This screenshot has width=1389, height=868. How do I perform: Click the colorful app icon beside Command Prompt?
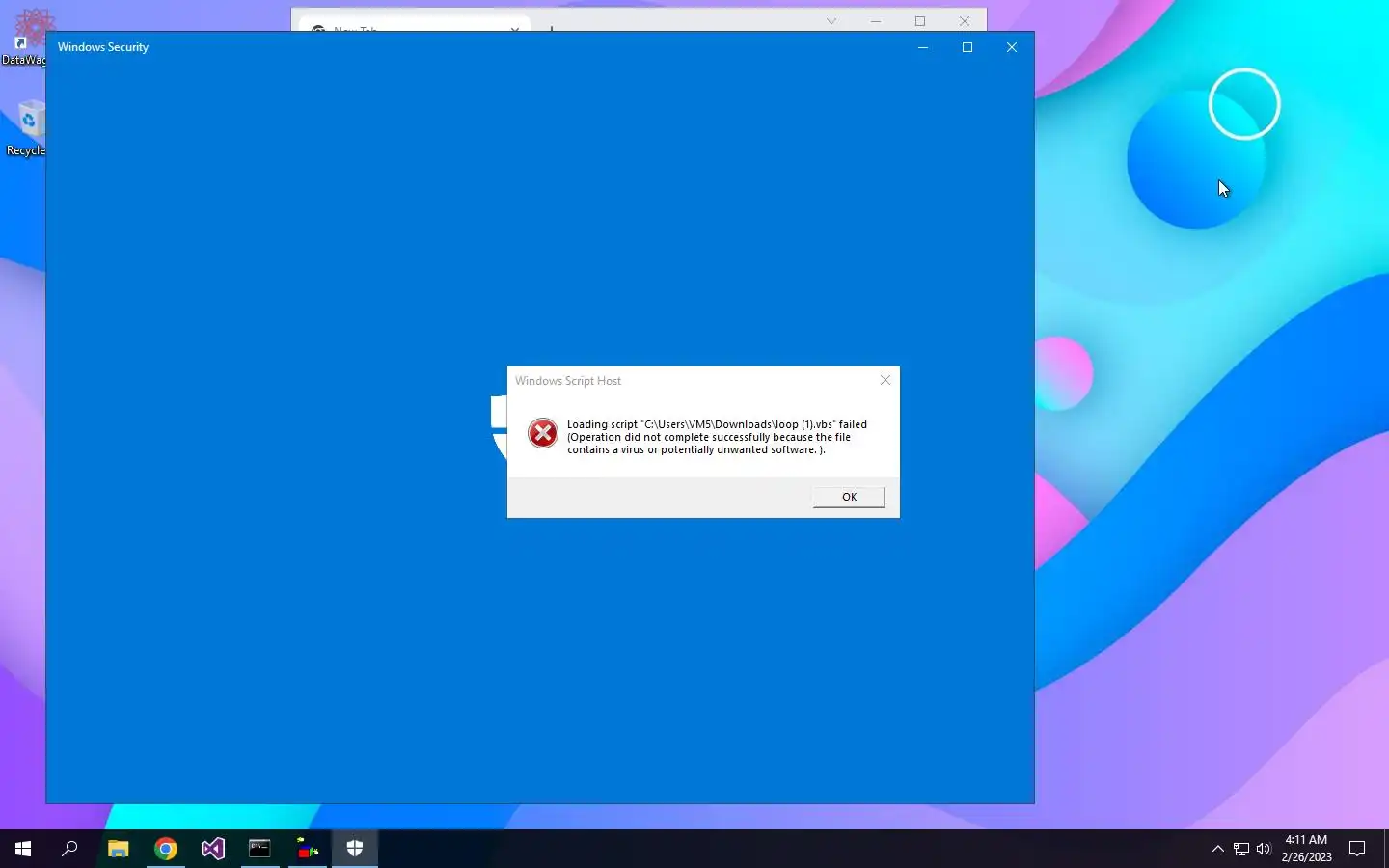[308, 849]
